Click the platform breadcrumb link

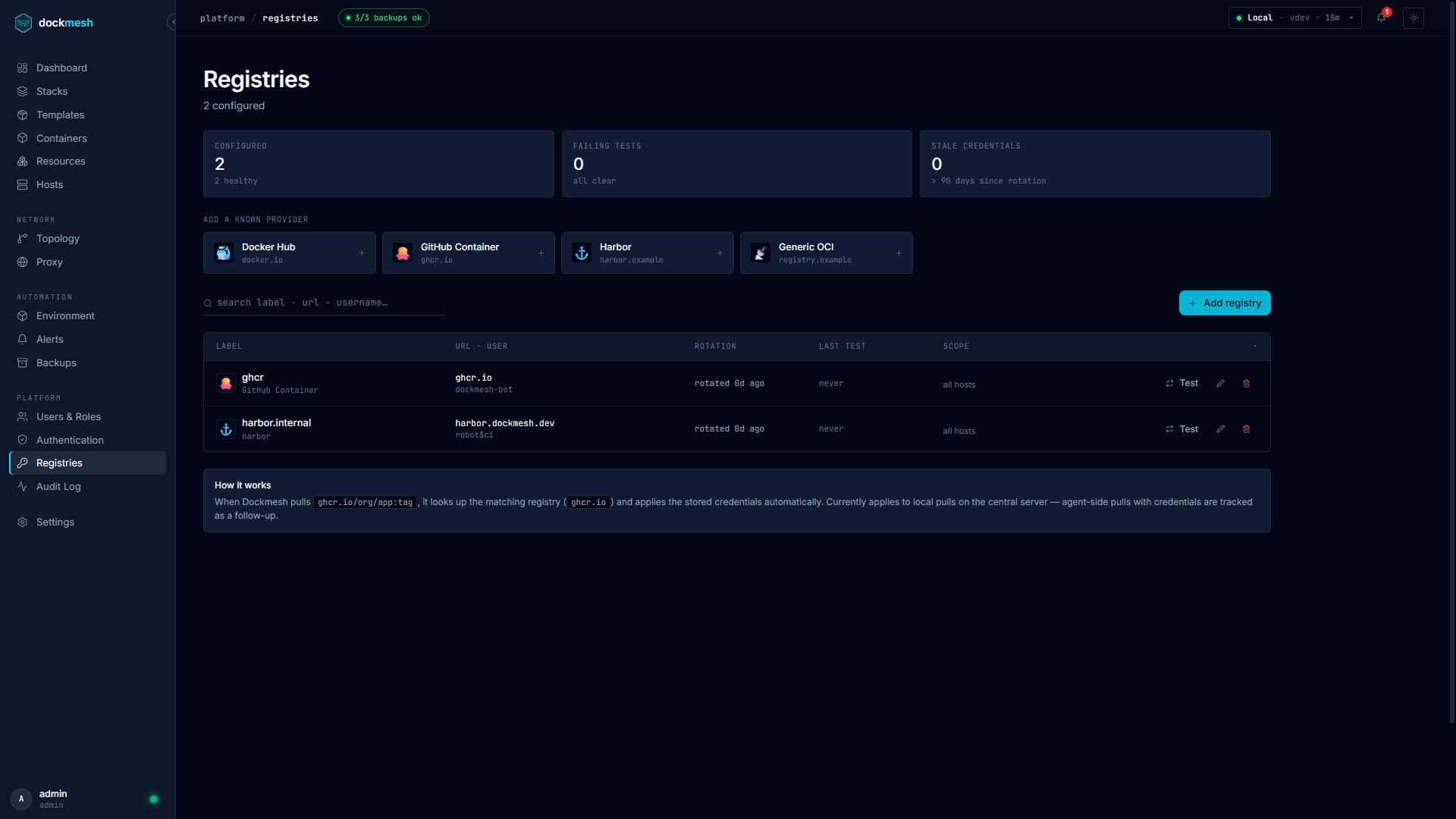pyautogui.click(x=222, y=18)
